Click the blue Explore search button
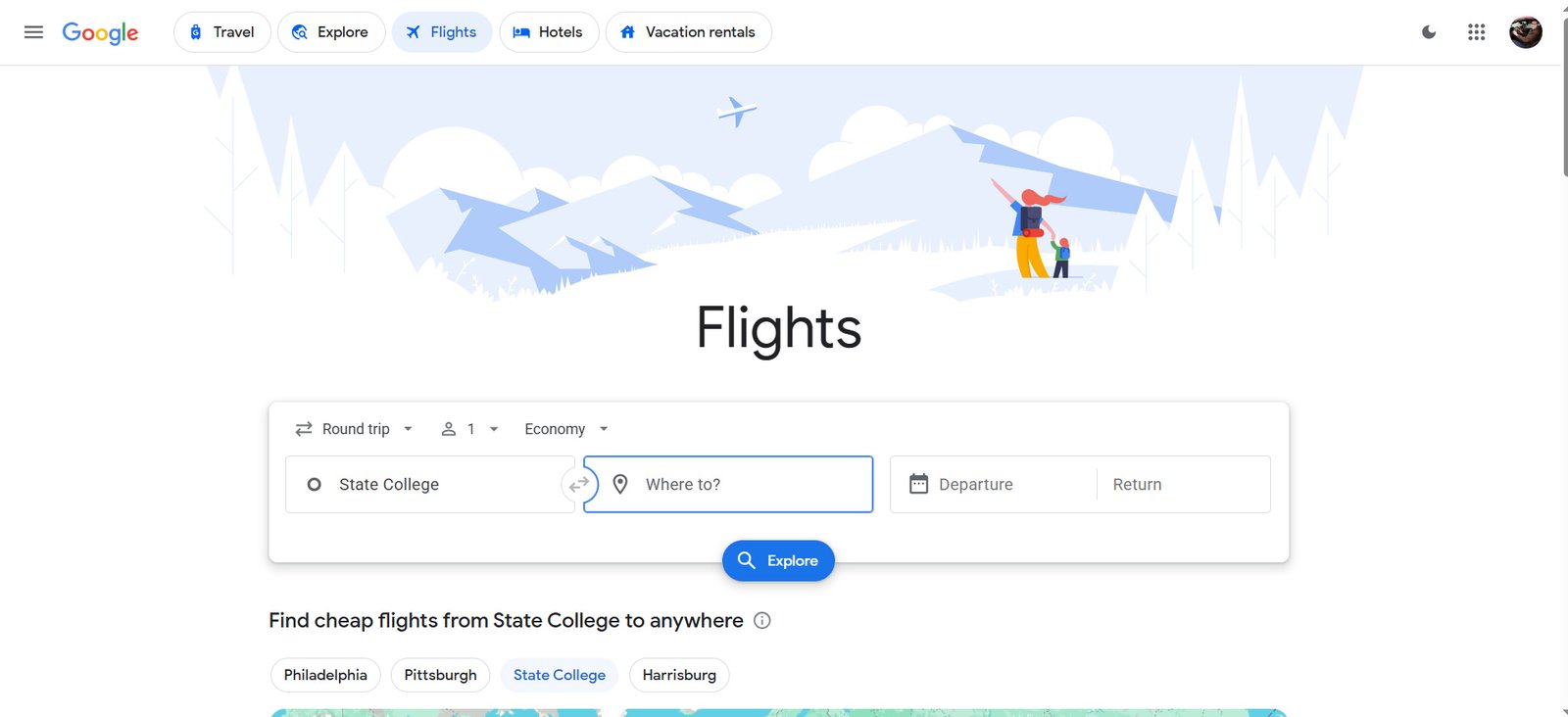Image resolution: width=1568 pixels, height=717 pixels. click(778, 560)
